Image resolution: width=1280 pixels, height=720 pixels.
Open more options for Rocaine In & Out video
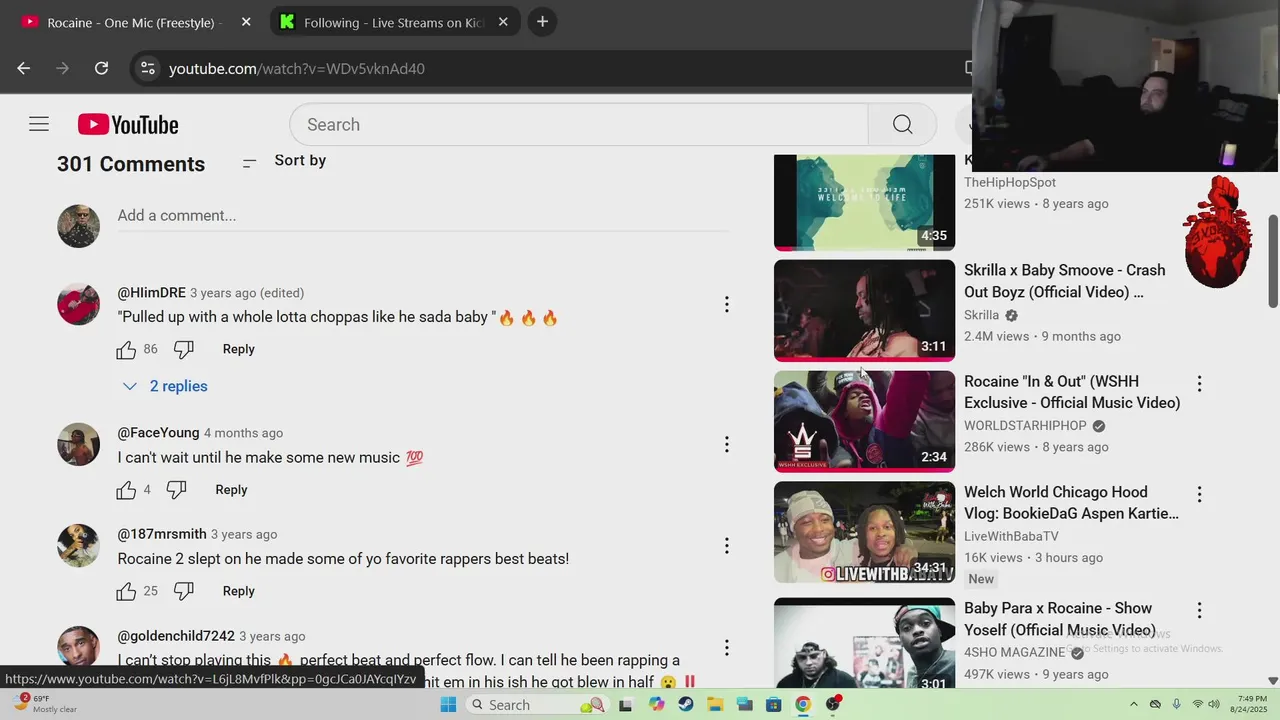[1199, 383]
